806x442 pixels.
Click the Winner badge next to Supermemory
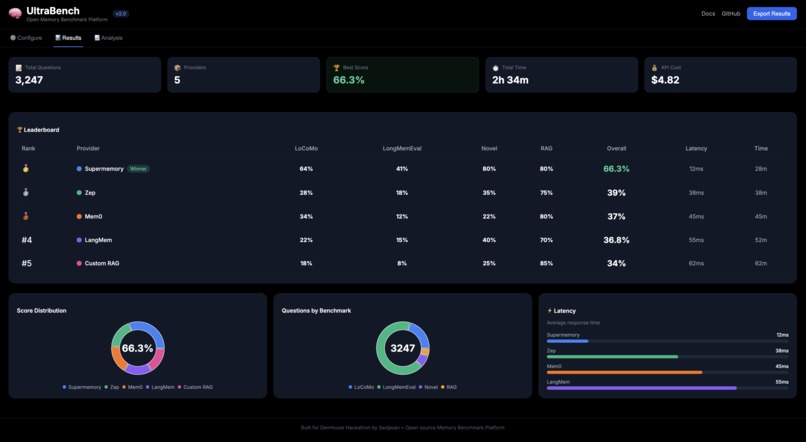[138, 169]
